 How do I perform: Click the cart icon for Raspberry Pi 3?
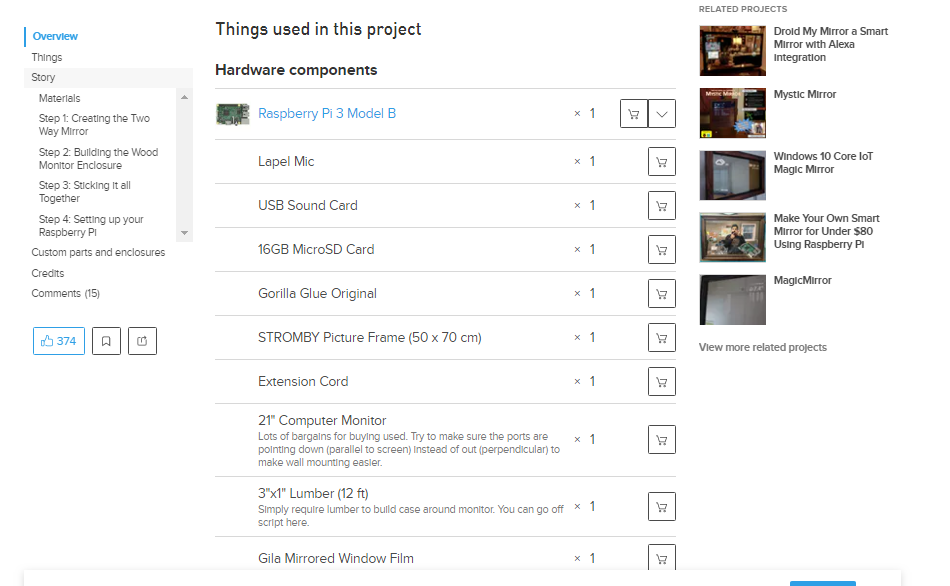tap(634, 114)
